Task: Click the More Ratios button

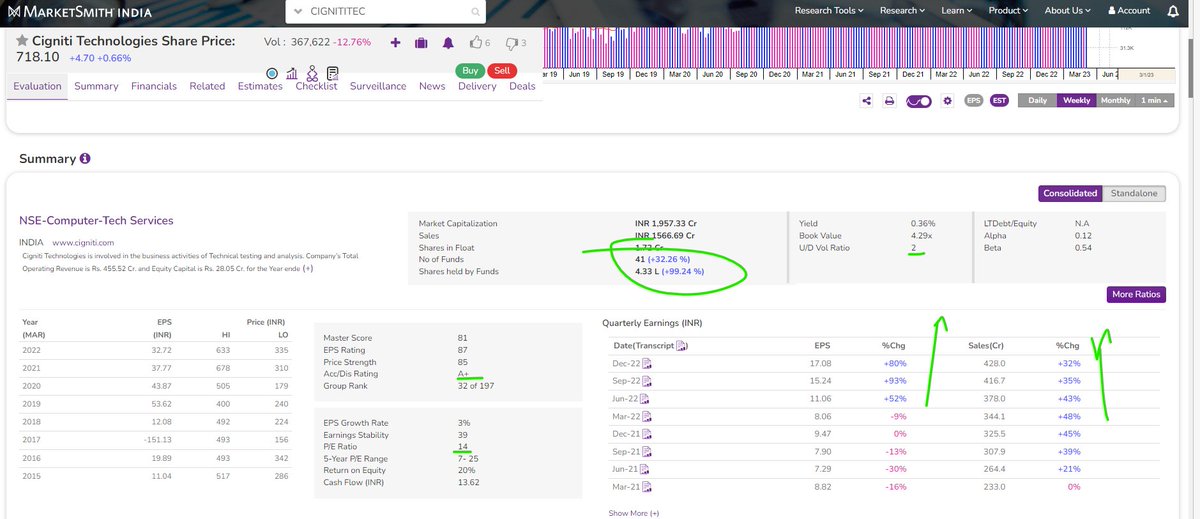Action: pyautogui.click(x=1136, y=294)
